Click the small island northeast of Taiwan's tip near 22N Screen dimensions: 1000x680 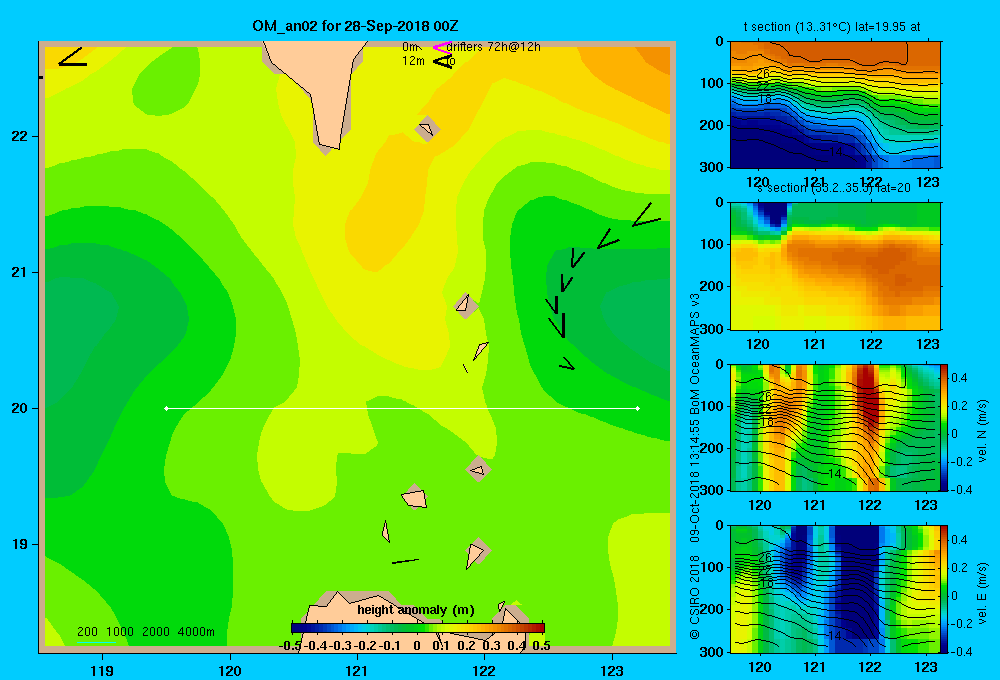coord(427,129)
